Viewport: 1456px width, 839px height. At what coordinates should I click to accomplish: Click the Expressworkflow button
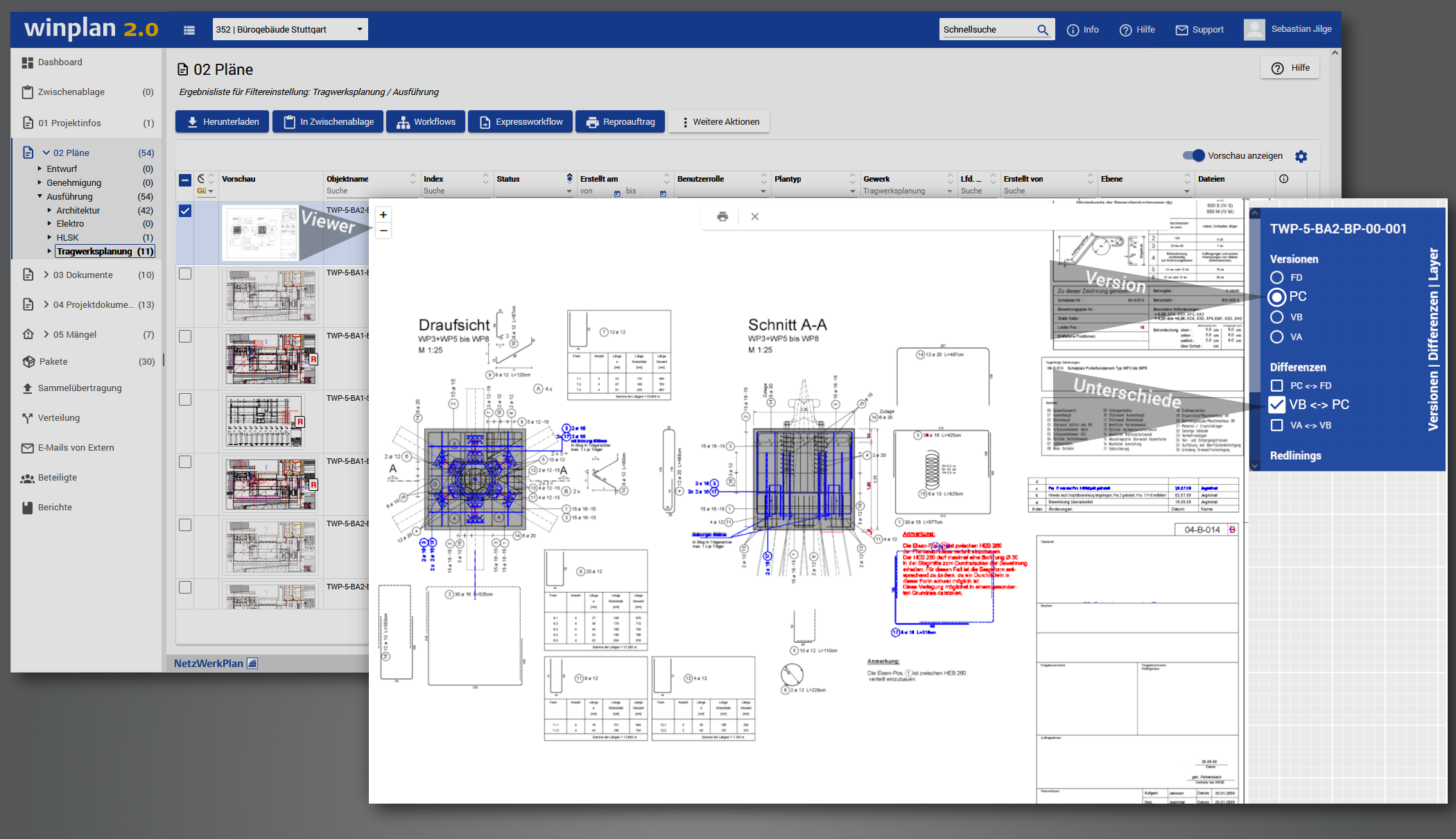(521, 121)
